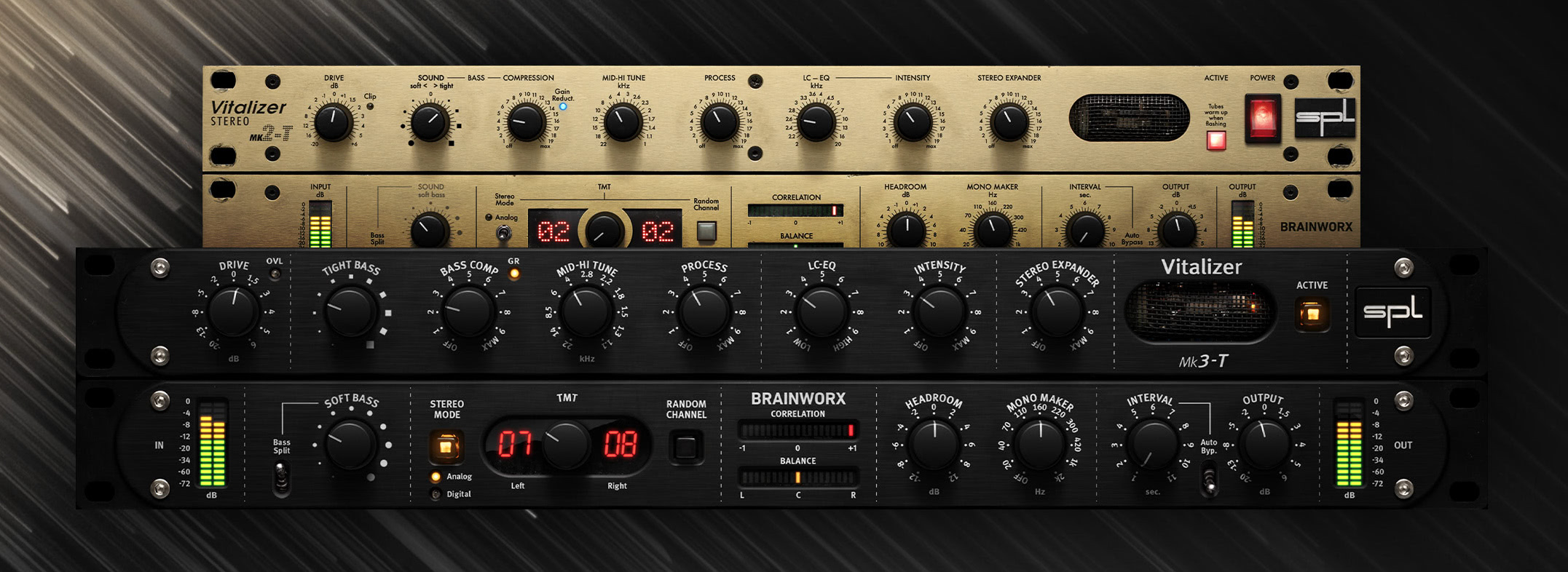The height and width of the screenshot is (572, 1568).
Task: Click the orange GR LED on MK3-T
Action: click(x=514, y=274)
